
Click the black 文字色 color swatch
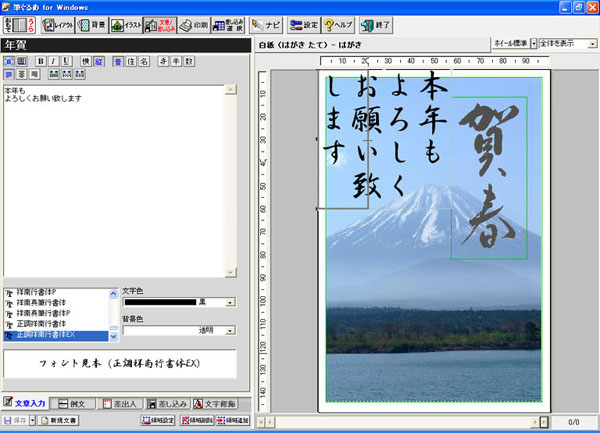(x=158, y=302)
